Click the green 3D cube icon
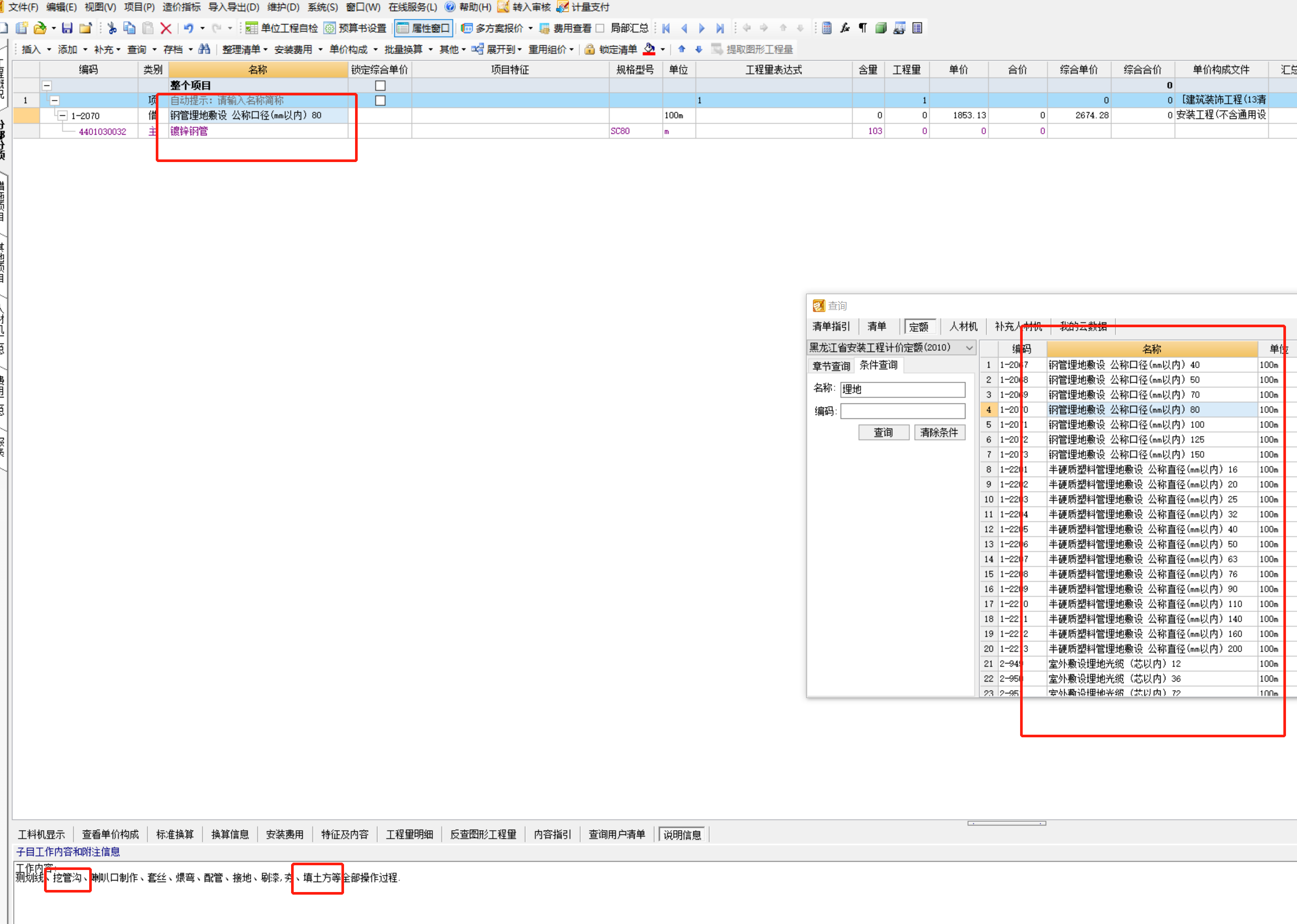This screenshot has height=924, width=1297. click(881, 28)
